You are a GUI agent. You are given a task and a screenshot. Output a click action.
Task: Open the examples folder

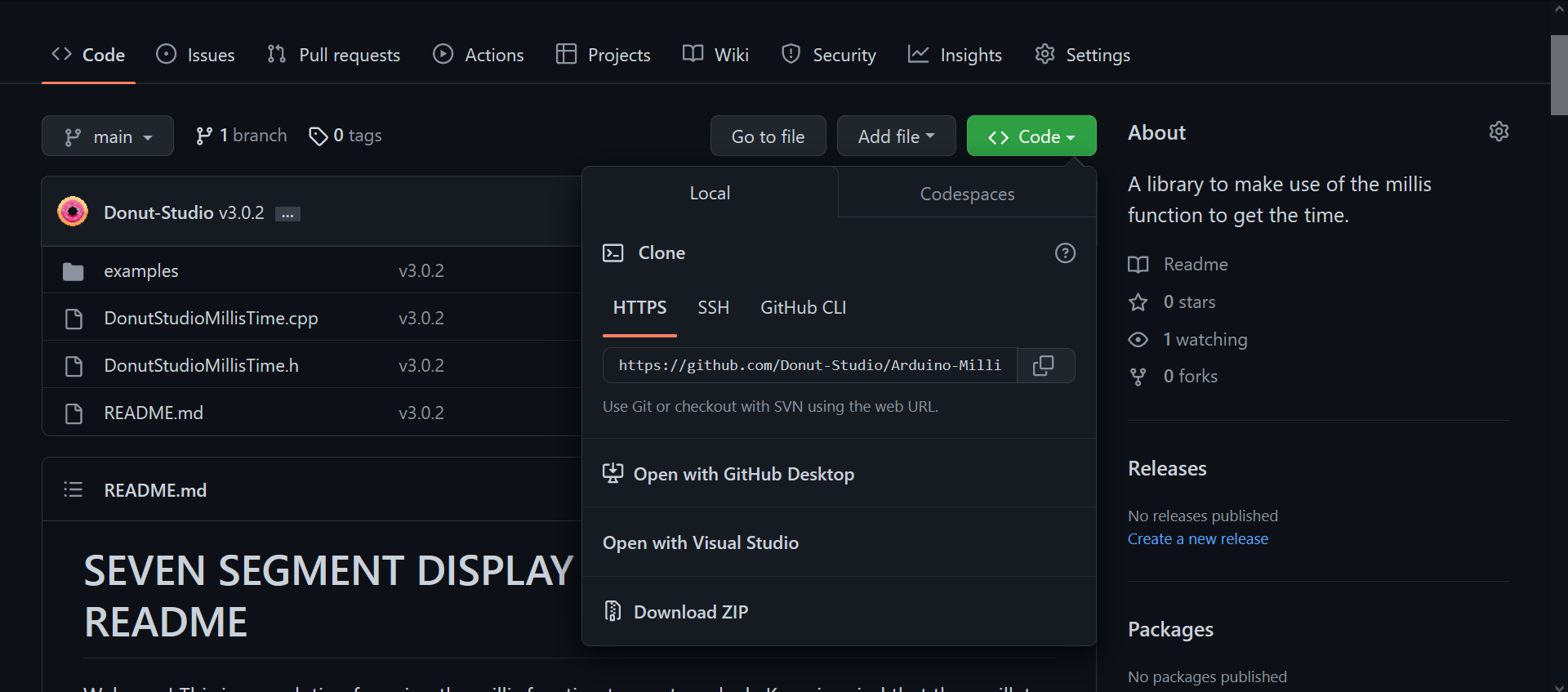(140, 271)
